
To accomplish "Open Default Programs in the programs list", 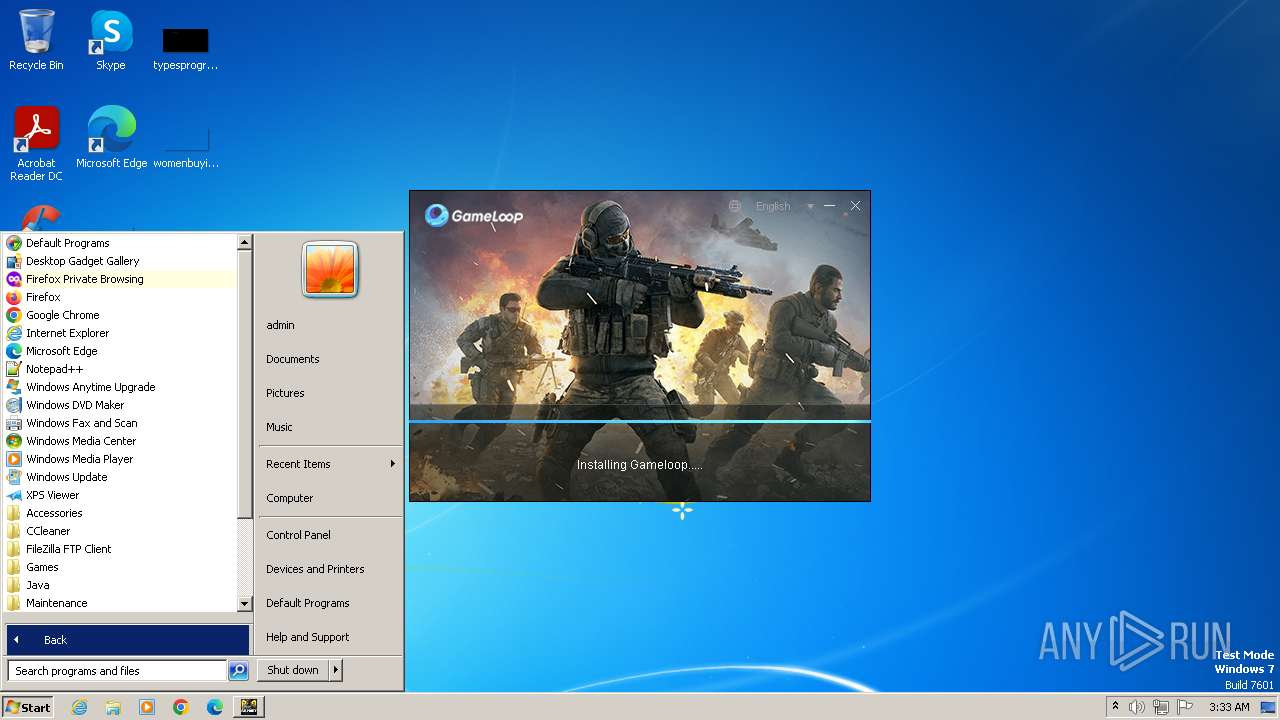I will (x=119, y=243).
